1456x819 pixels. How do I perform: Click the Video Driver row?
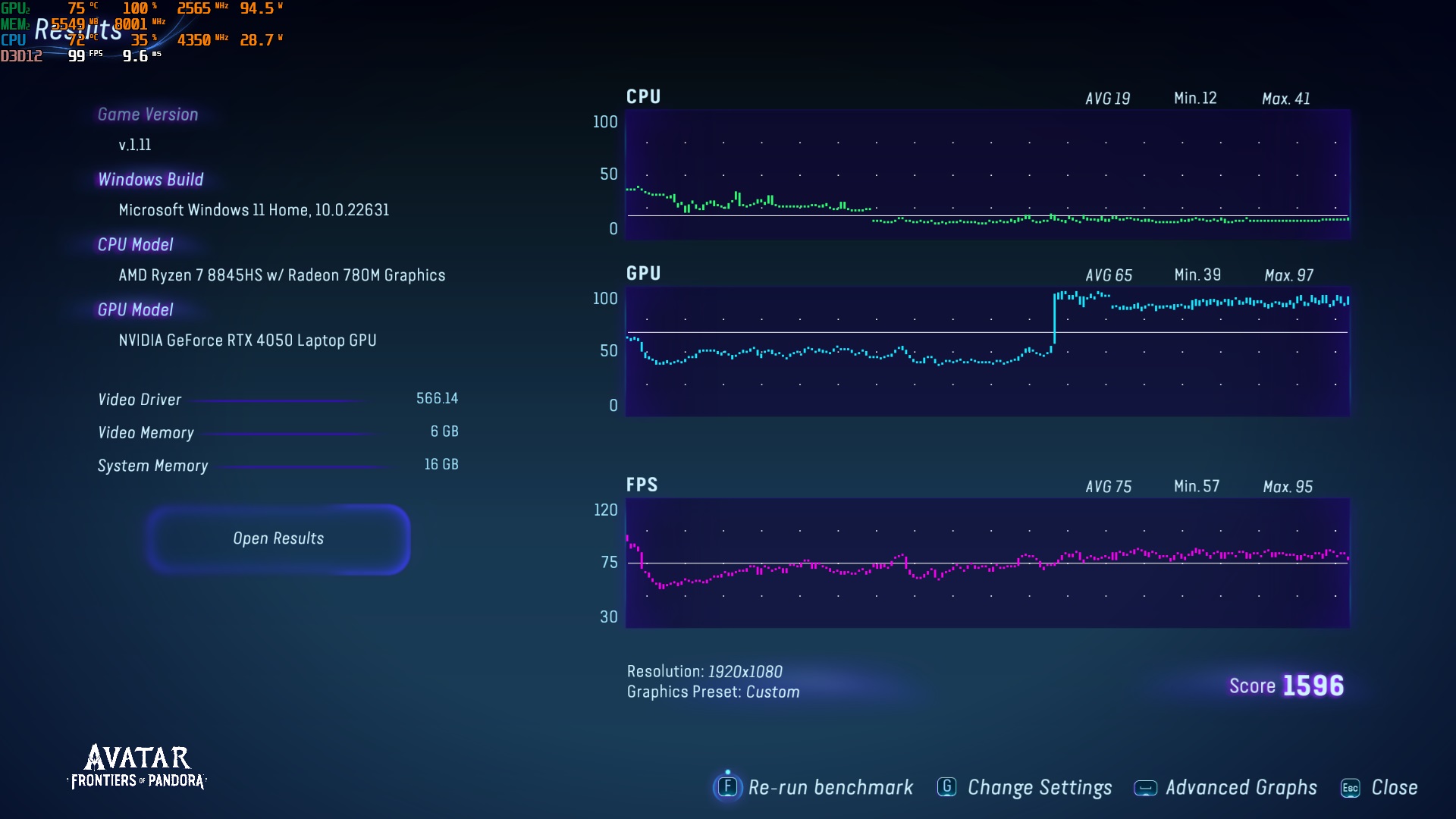(x=278, y=399)
